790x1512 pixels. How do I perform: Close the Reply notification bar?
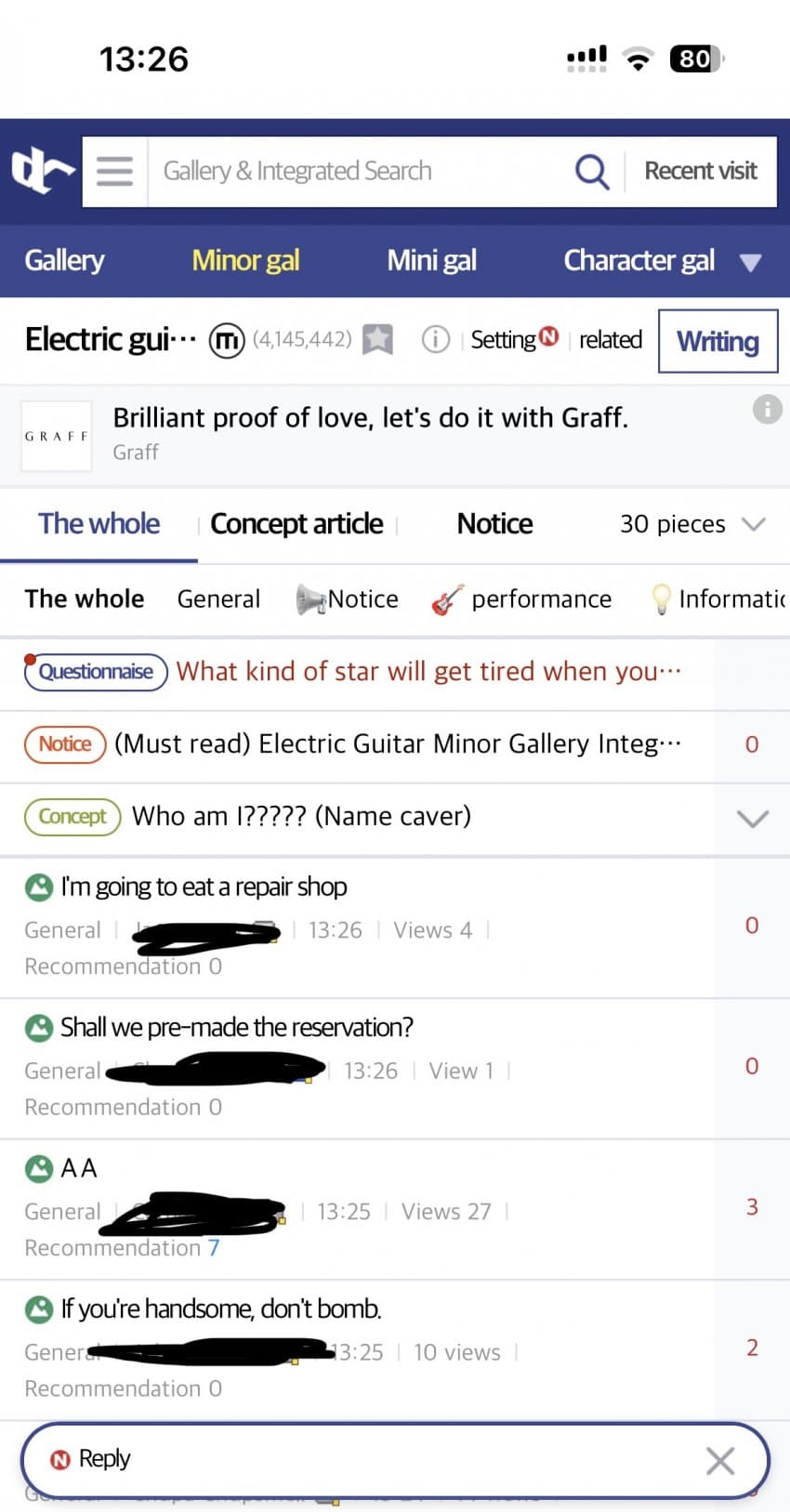720,1460
